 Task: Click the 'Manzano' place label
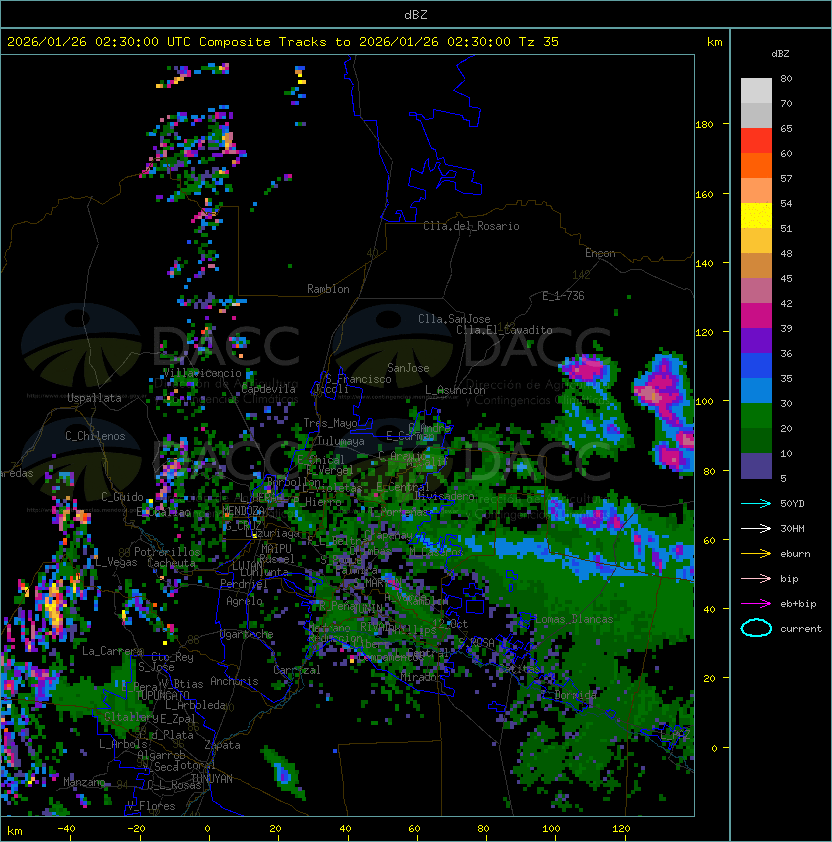tap(84, 782)
